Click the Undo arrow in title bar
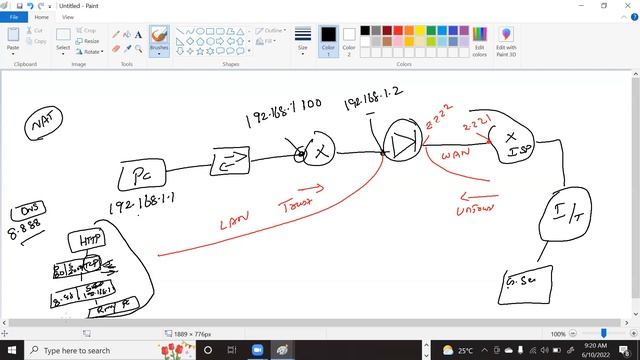The height and width of the screenshot is (360, 640). 30,6
